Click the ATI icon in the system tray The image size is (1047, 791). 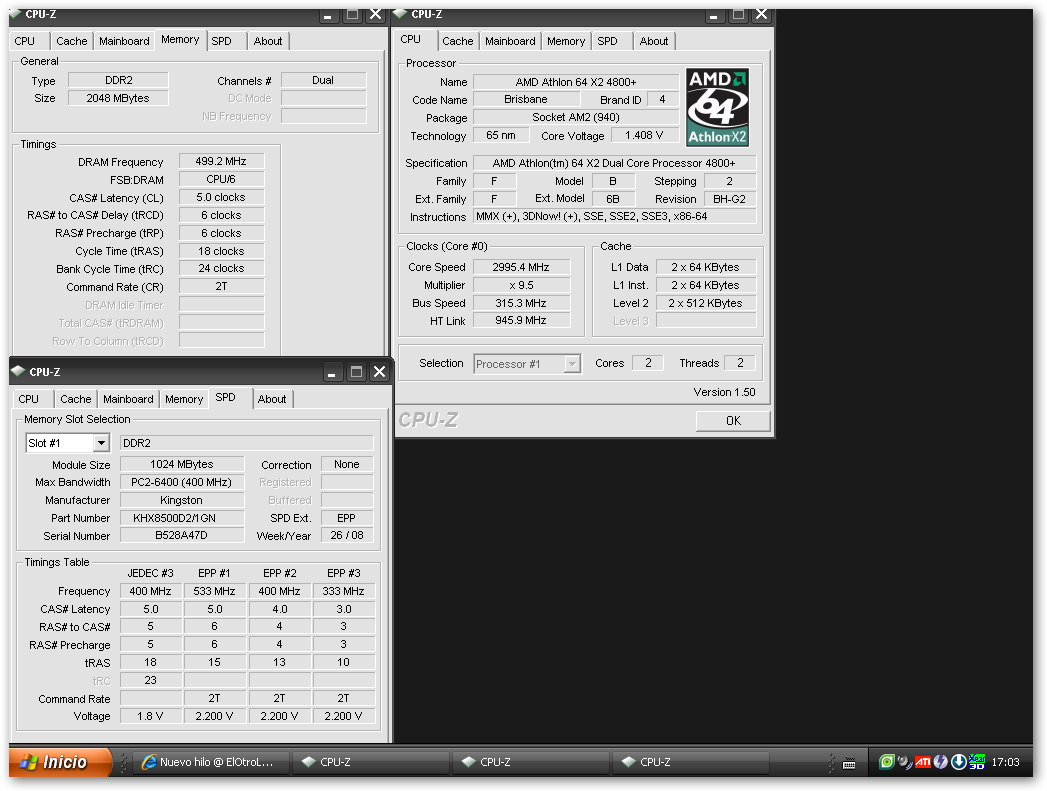[x=923, y=762]
